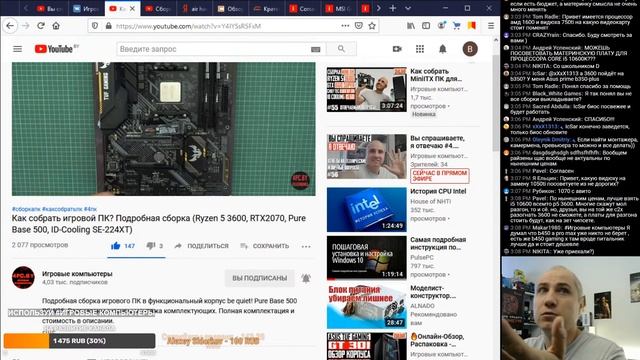Save the video with Сохранить
Image resolution: width=640 pixels, height=360 pixels.
[x=264, y=246]
